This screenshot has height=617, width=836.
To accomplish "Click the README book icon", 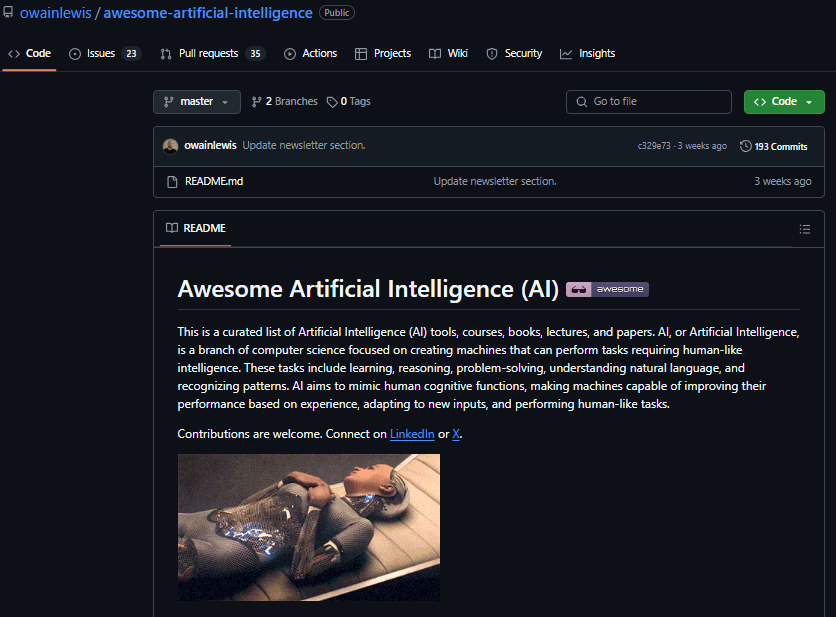I will (172, 228).
